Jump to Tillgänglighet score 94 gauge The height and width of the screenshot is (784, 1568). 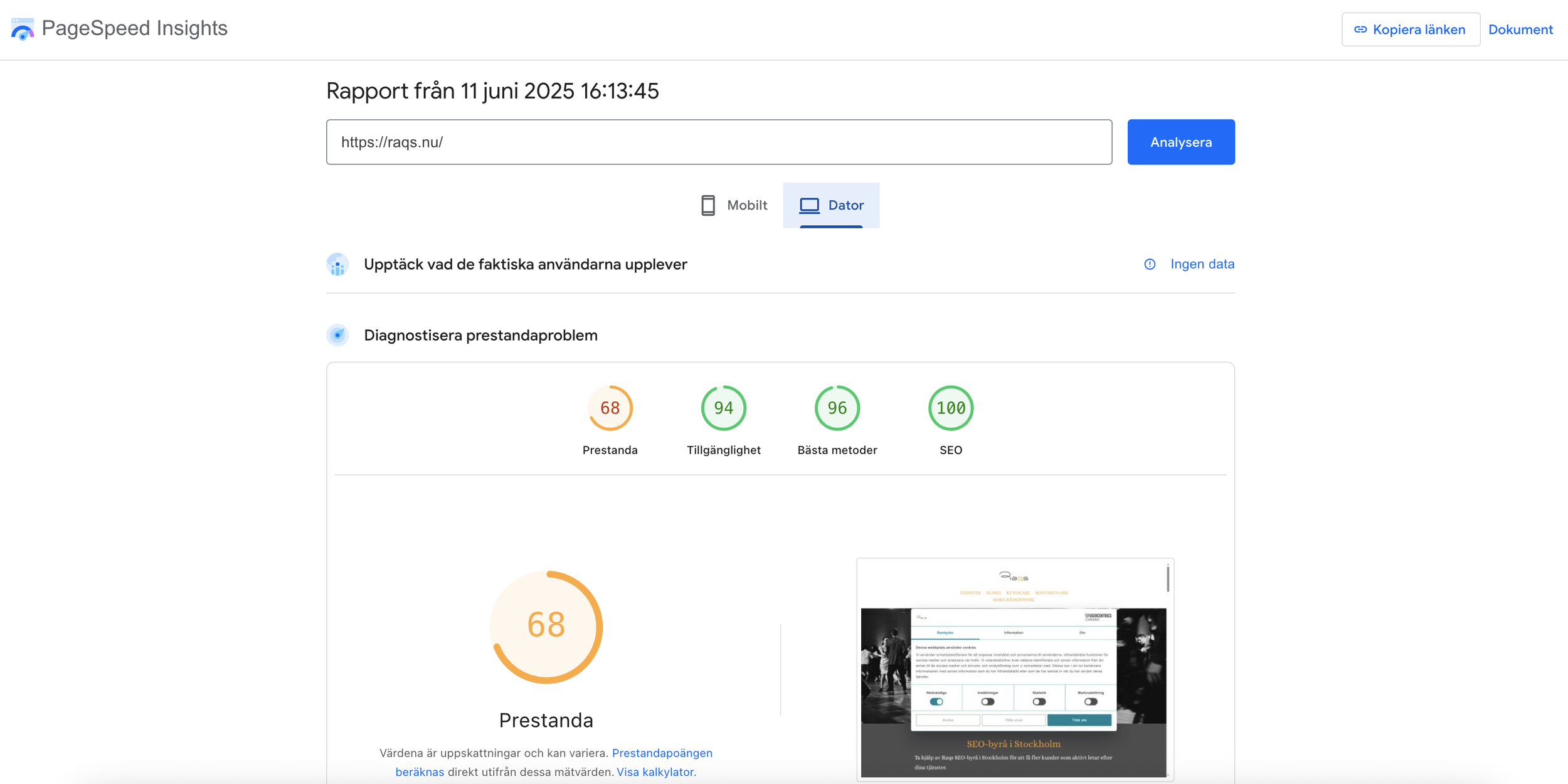point(723,408)
